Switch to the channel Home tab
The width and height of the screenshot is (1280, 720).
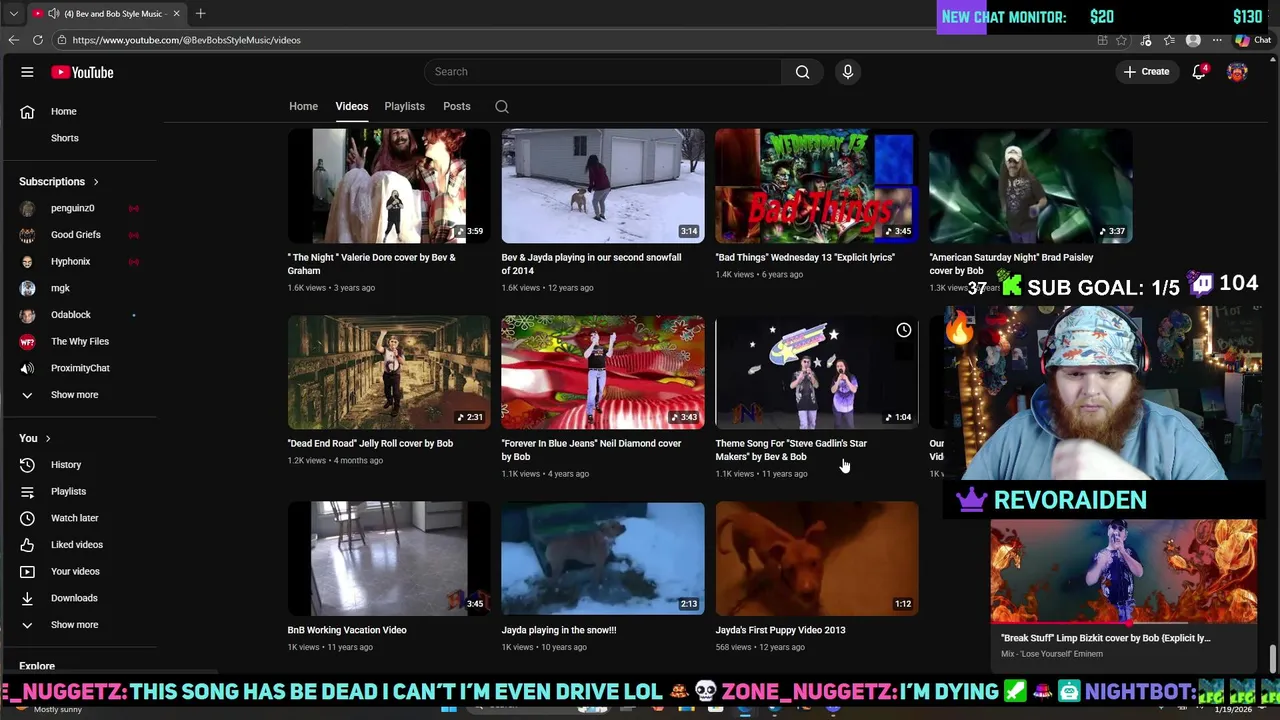303,106
